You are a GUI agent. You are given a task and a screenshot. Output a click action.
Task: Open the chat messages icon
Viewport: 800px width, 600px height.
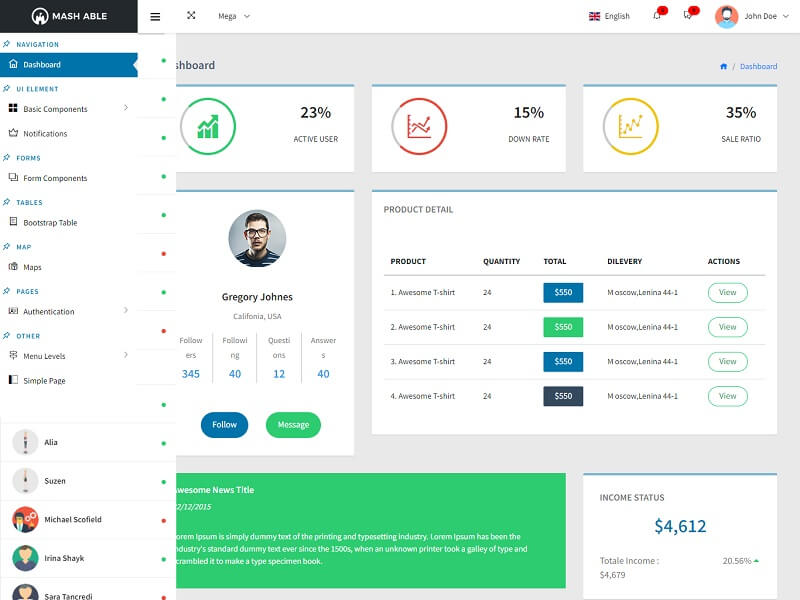coord(688,16)
